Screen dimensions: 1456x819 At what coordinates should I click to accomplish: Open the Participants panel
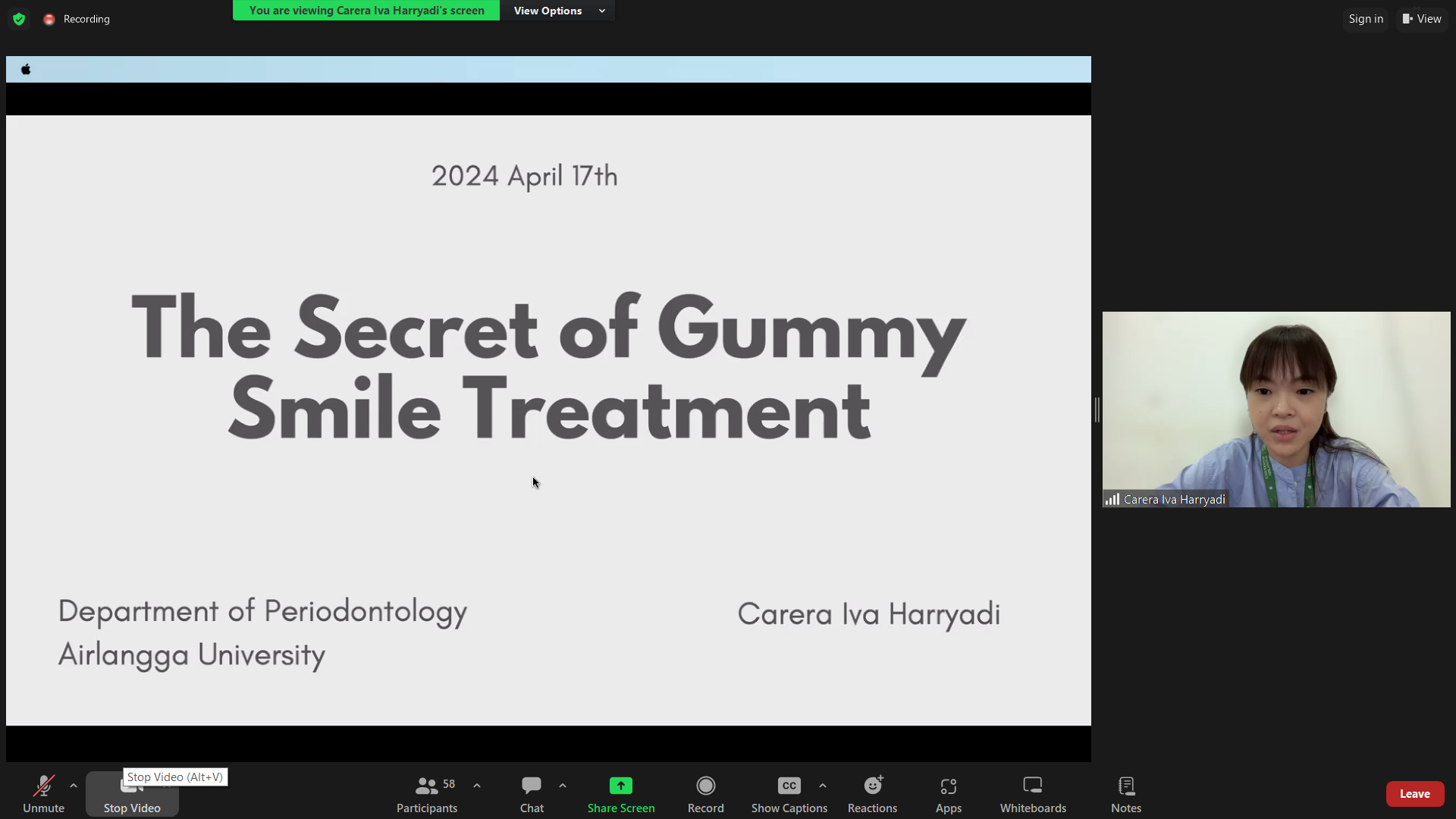[x=427, y=794]
